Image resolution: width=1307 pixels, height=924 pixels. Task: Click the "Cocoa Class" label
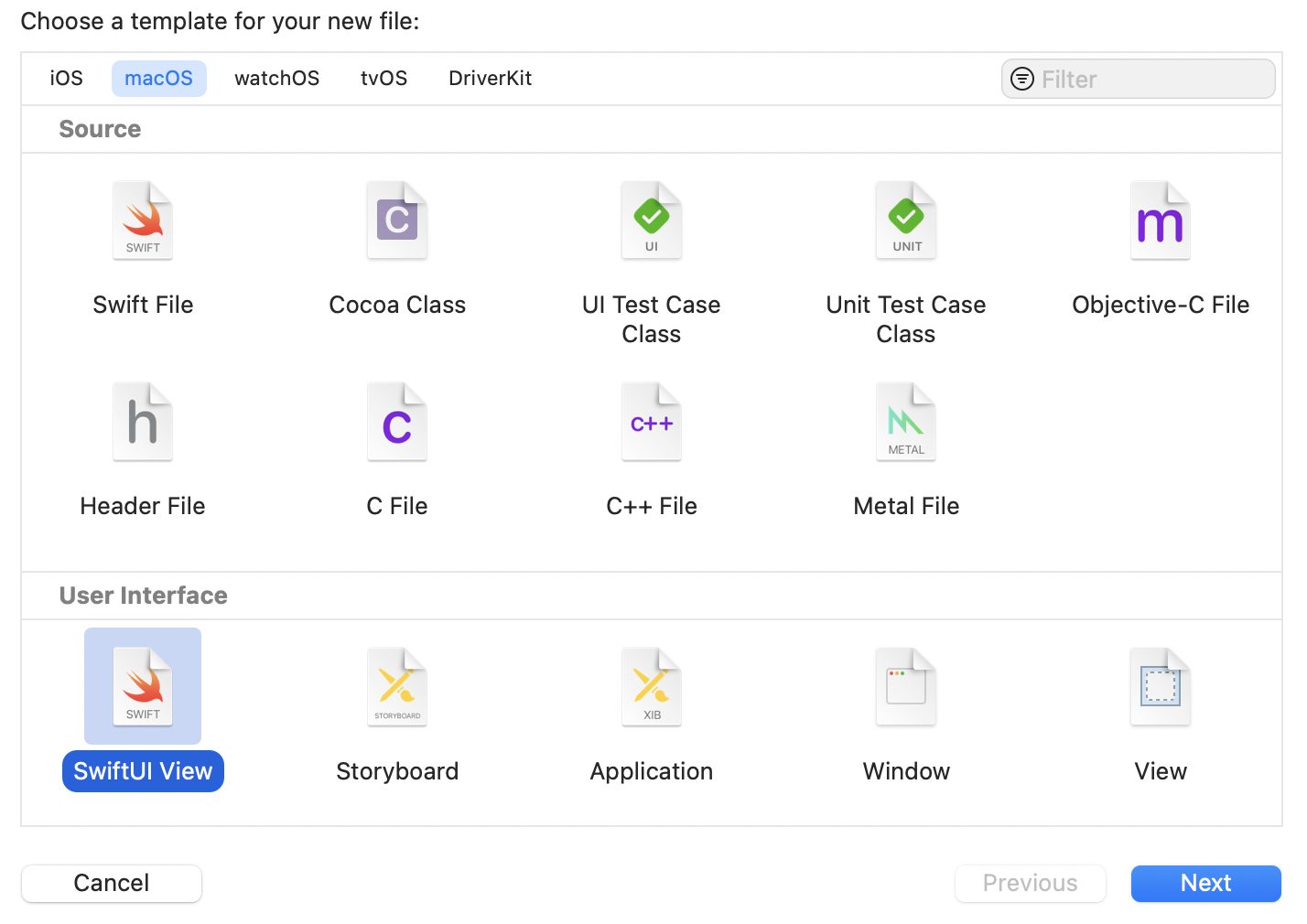397,305
